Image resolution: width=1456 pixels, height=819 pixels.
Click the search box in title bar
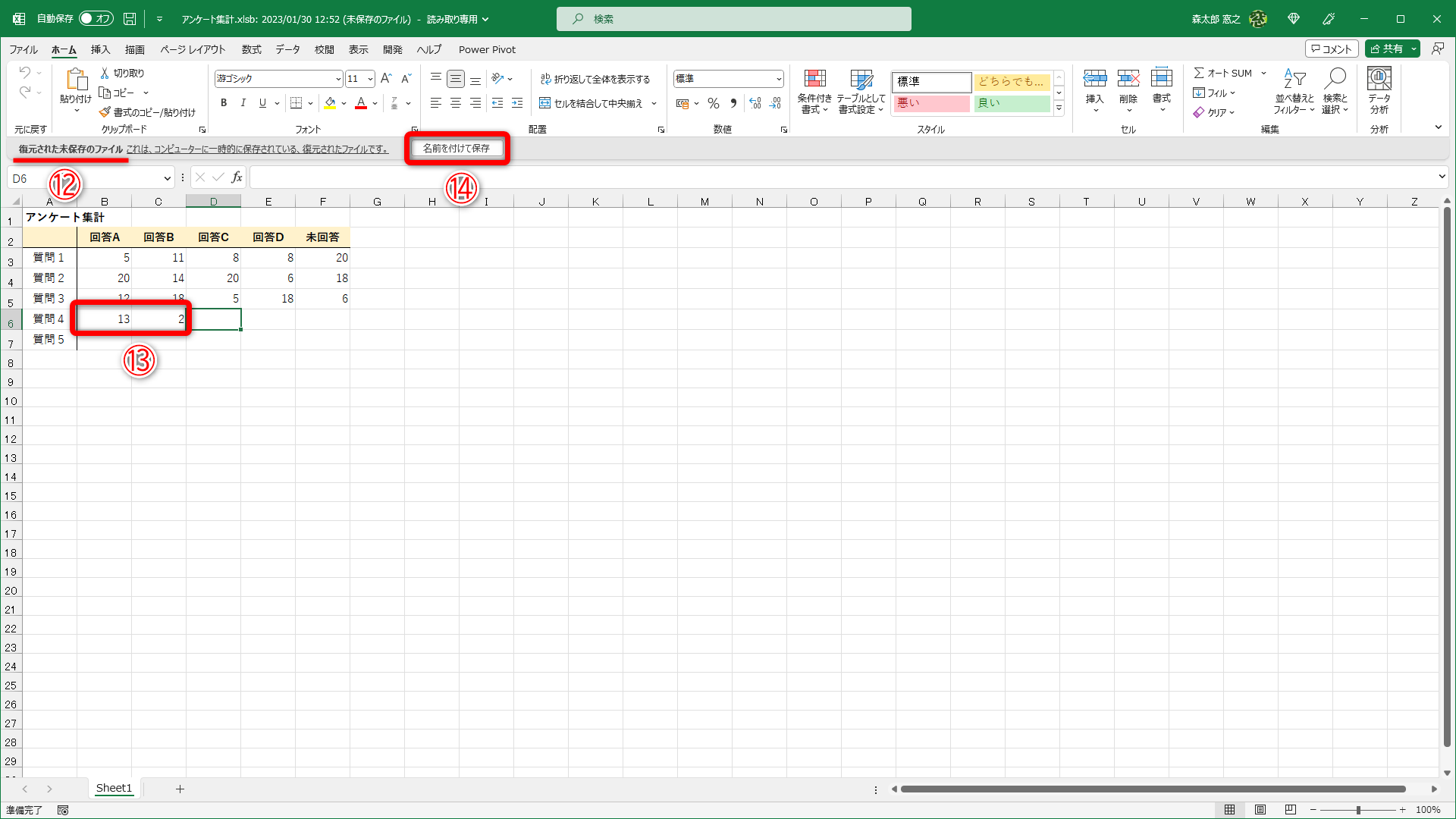tap(733, 19)
